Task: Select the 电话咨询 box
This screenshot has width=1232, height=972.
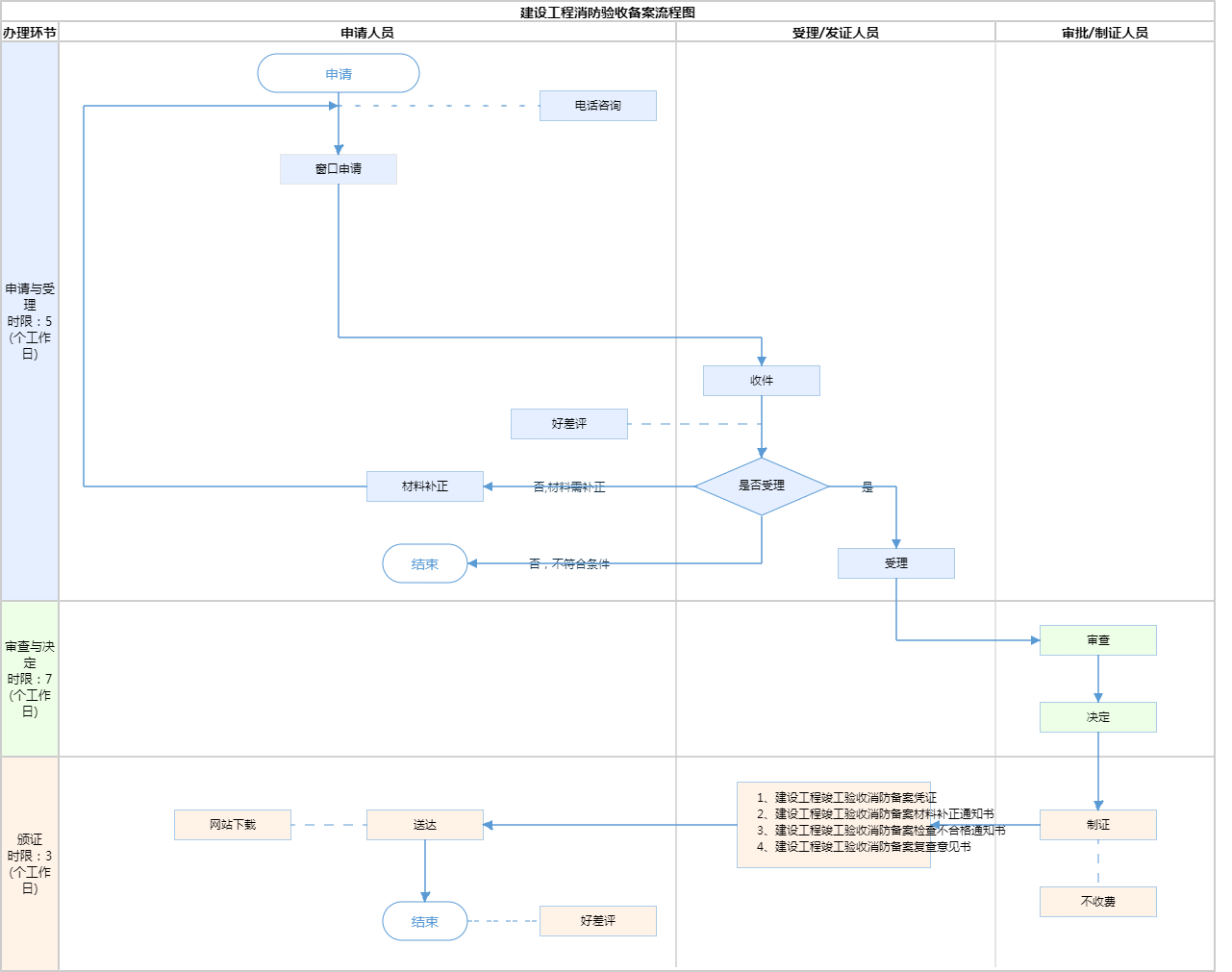Action: coord(597,106)
